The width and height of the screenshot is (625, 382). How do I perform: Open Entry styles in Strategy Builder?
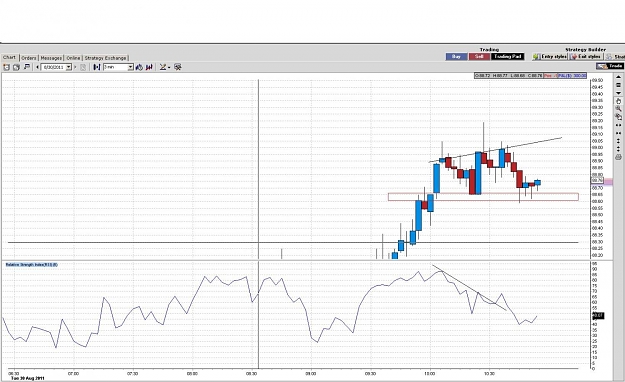[x=550, y=57]
